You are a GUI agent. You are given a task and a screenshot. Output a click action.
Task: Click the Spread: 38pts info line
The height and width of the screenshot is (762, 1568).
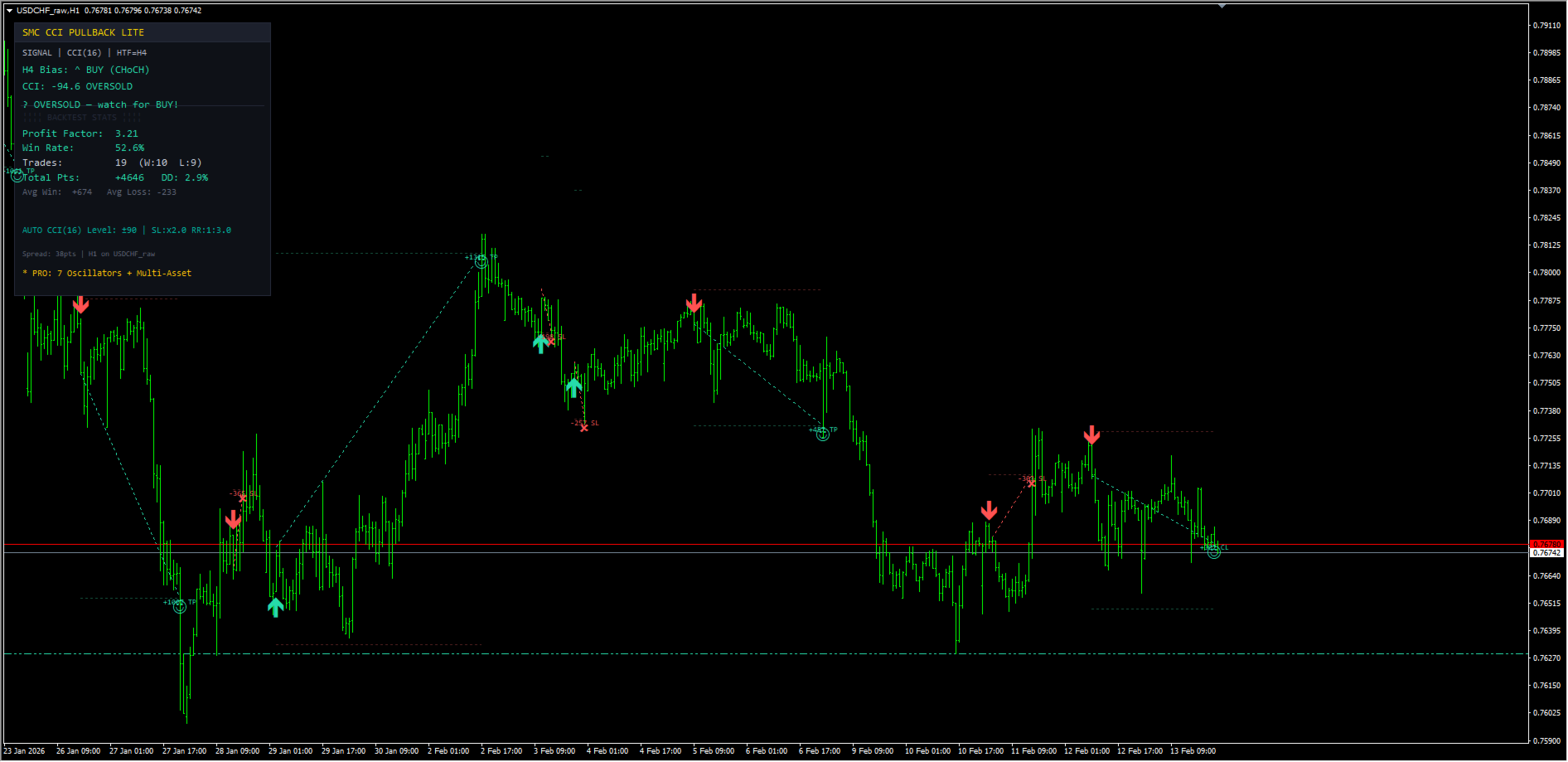pos(89,255)
